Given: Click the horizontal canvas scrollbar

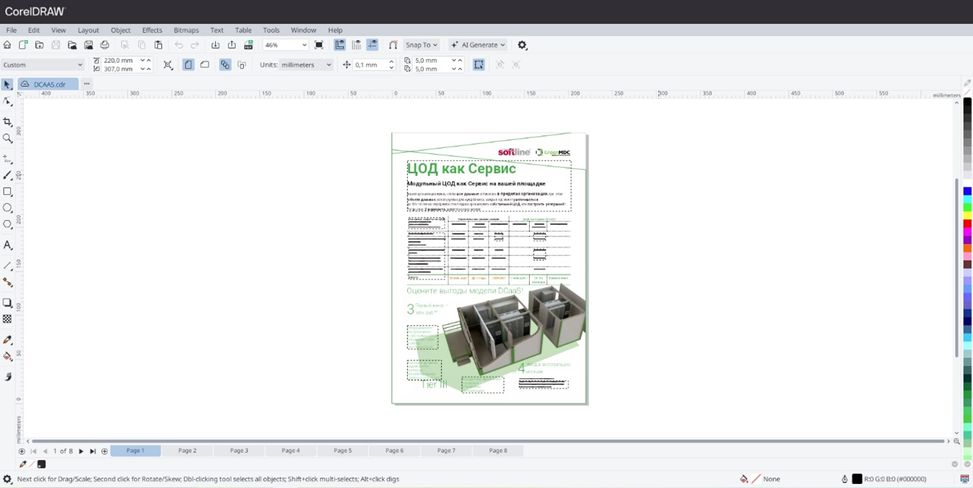Looking at the screenshot, I should coord(487,441).
